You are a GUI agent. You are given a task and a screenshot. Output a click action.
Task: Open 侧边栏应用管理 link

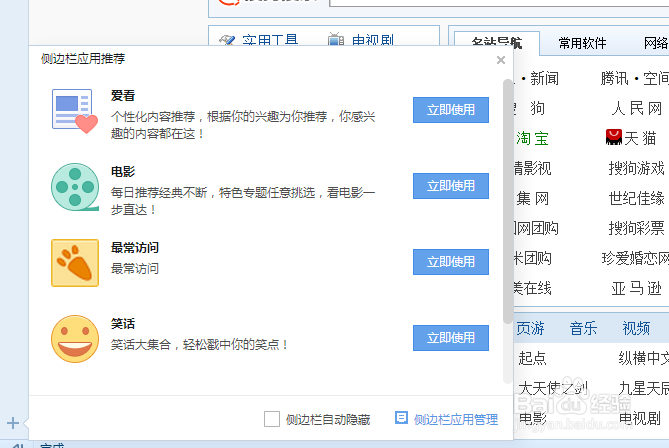(x=456, y=419)
